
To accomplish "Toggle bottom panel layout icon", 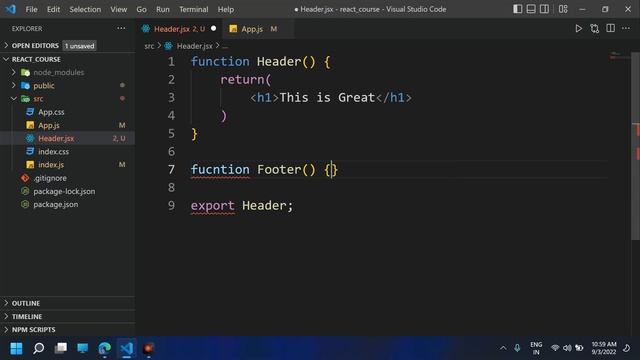I will coord(531,9).
